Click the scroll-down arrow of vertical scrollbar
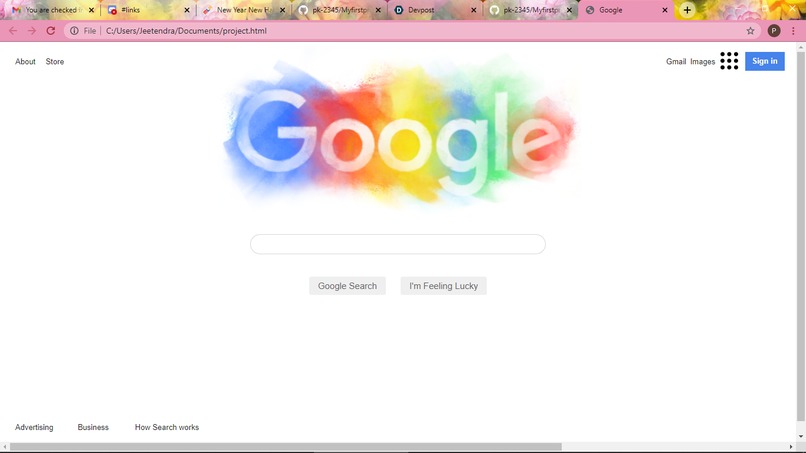This screenshot has height=453, width=806. [x=801, y=437]
